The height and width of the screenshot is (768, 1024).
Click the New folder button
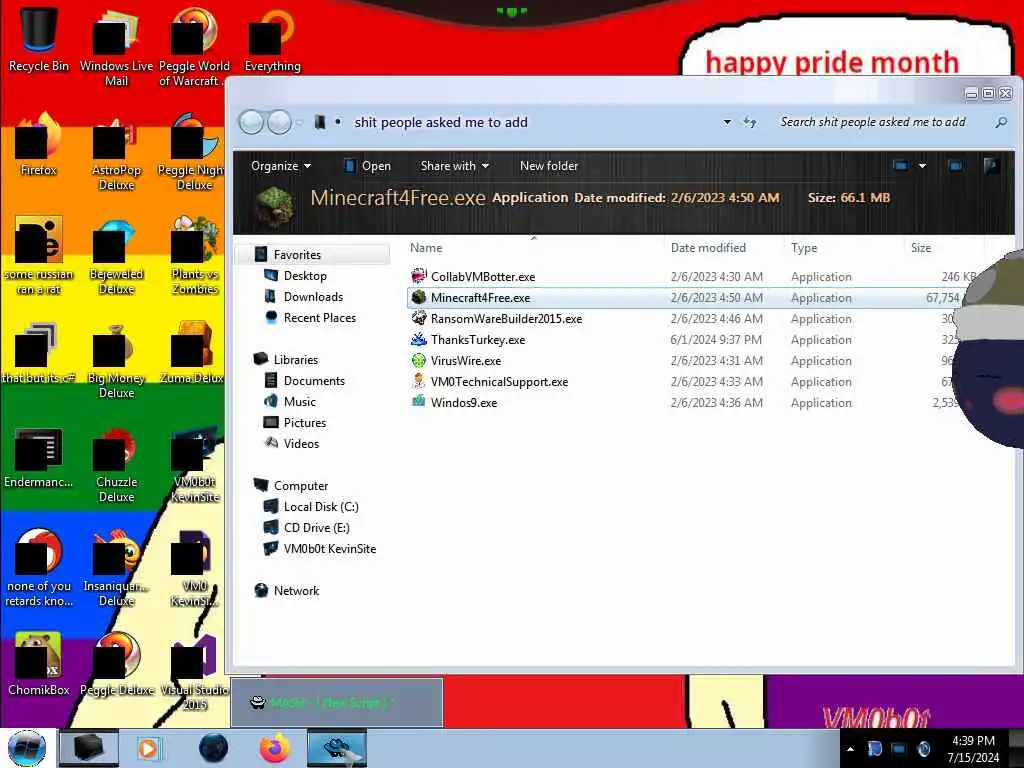(x=549, y=166)
